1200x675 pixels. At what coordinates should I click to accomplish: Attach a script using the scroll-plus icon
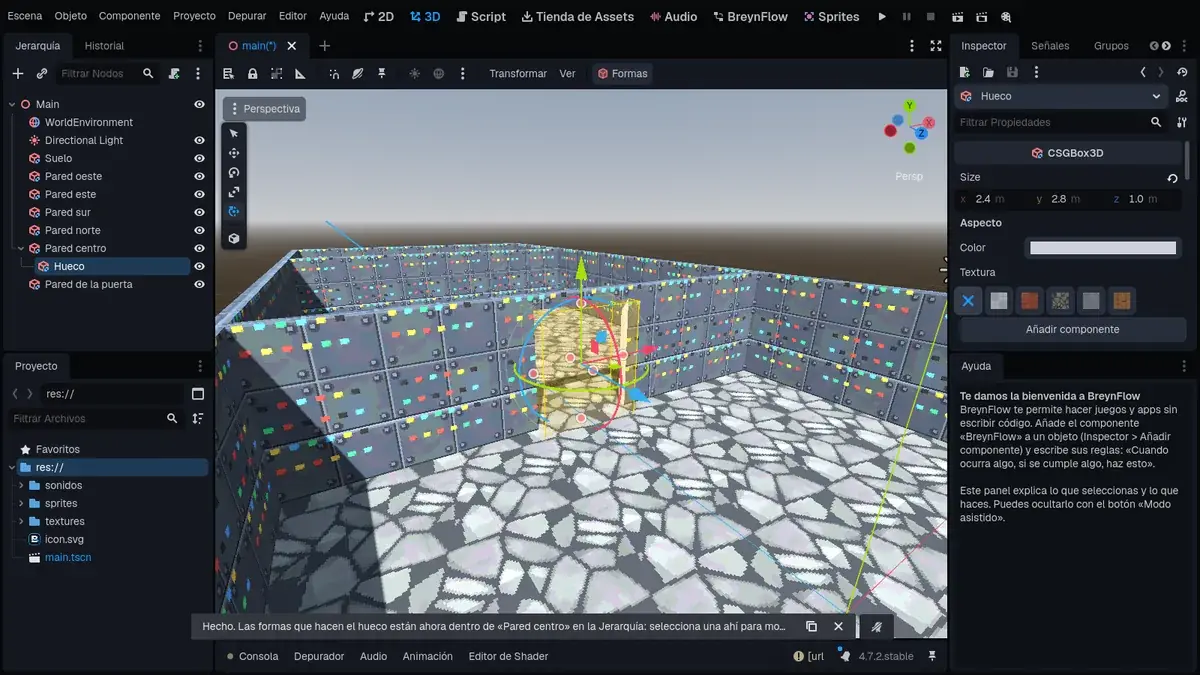pyautogui.click(x=174, y=74)
